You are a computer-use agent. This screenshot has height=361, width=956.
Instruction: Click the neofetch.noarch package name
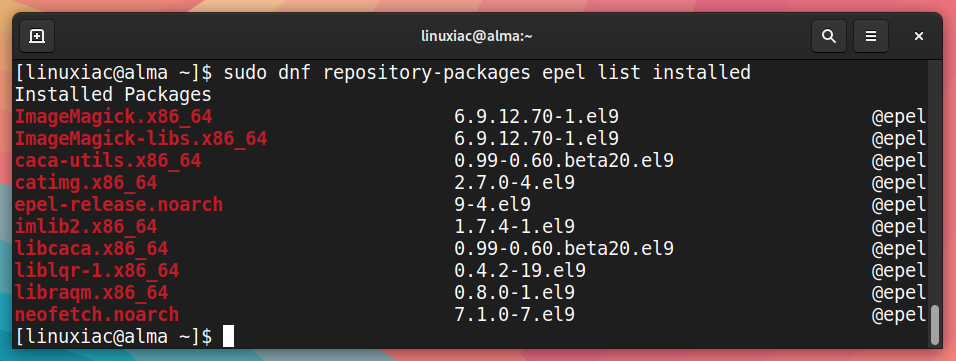(x=97, y=314)
